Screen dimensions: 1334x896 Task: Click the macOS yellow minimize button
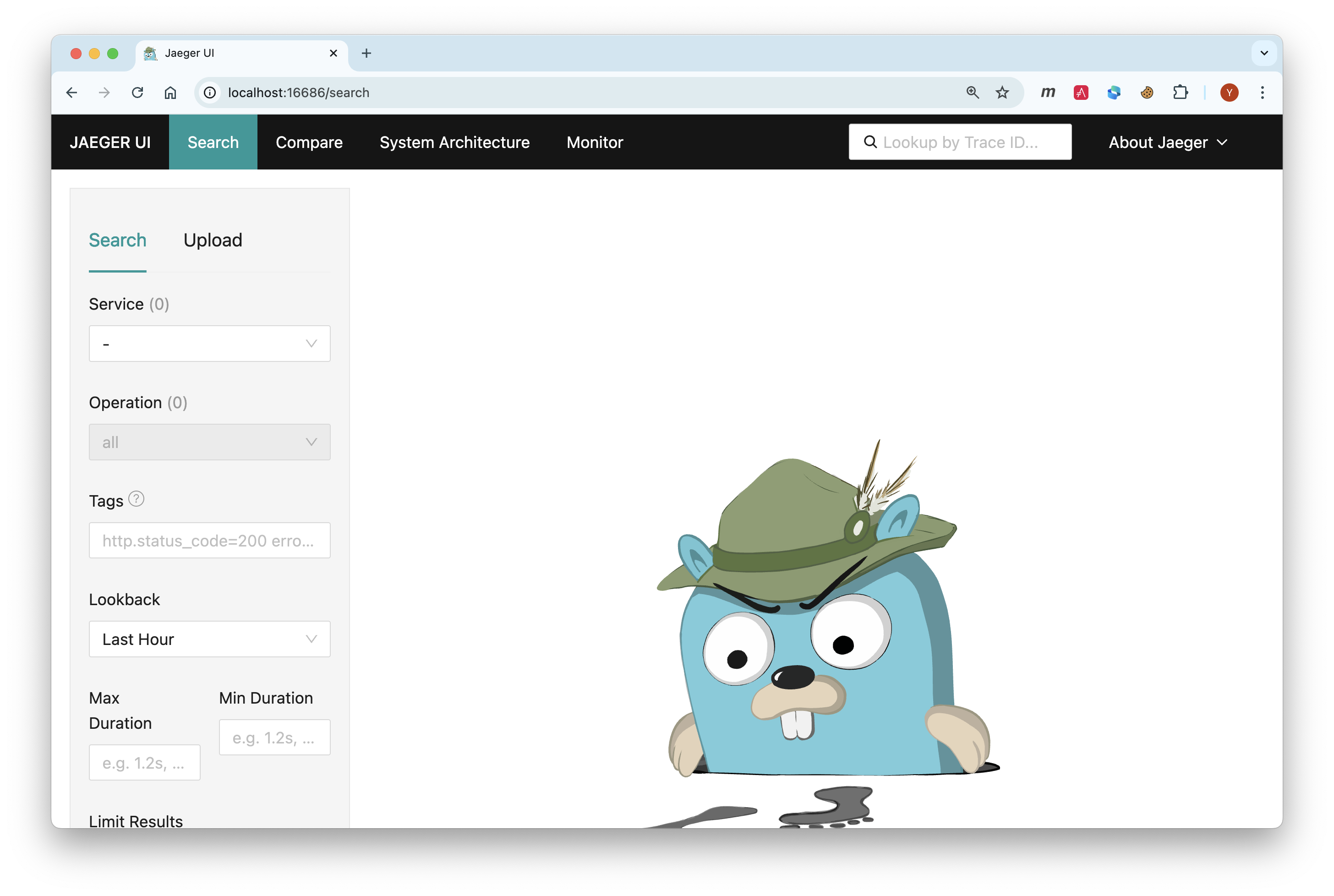point(94,53)
